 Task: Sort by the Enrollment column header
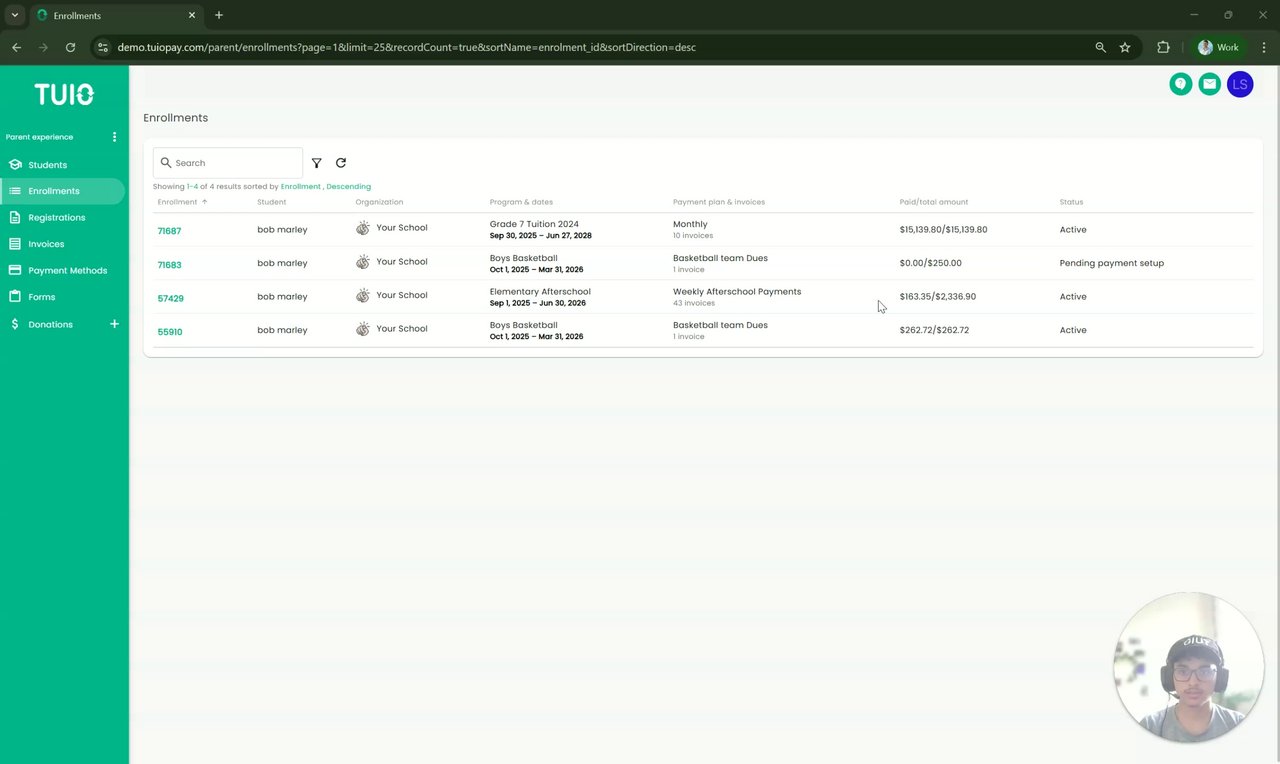click(183, 202)
